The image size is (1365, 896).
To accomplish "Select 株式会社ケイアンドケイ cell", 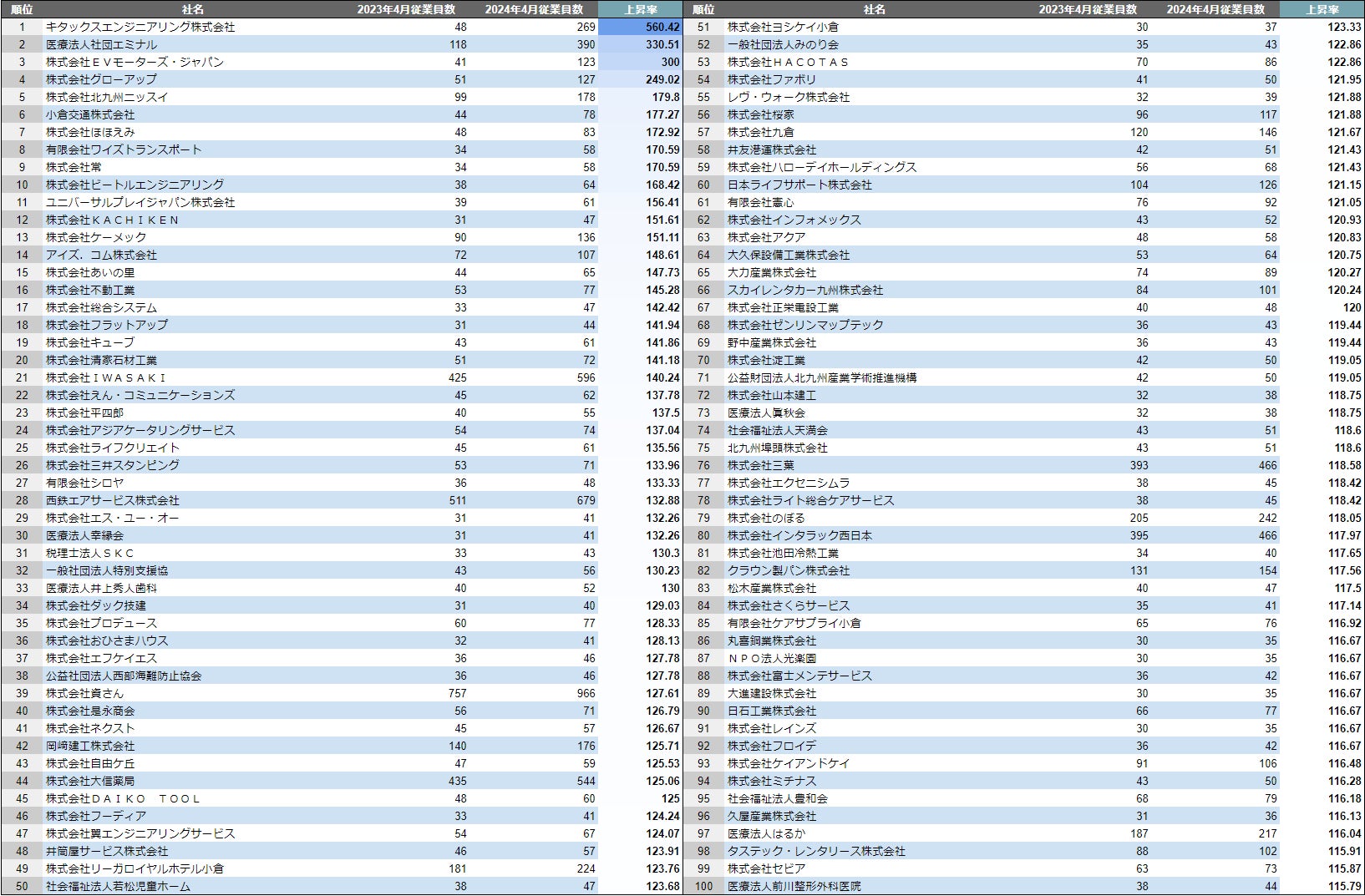I will [789, 763].
